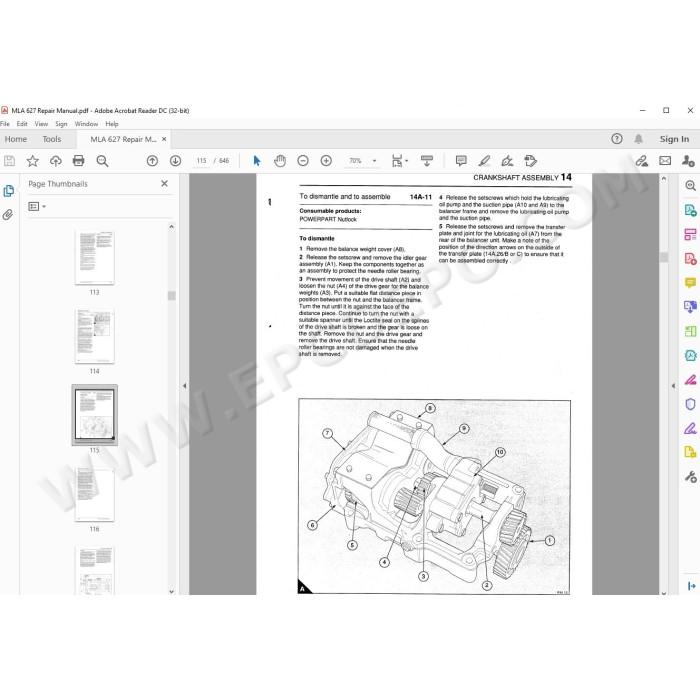
Task: Add the file to starred with the star icon
Action: coord(33,161)
